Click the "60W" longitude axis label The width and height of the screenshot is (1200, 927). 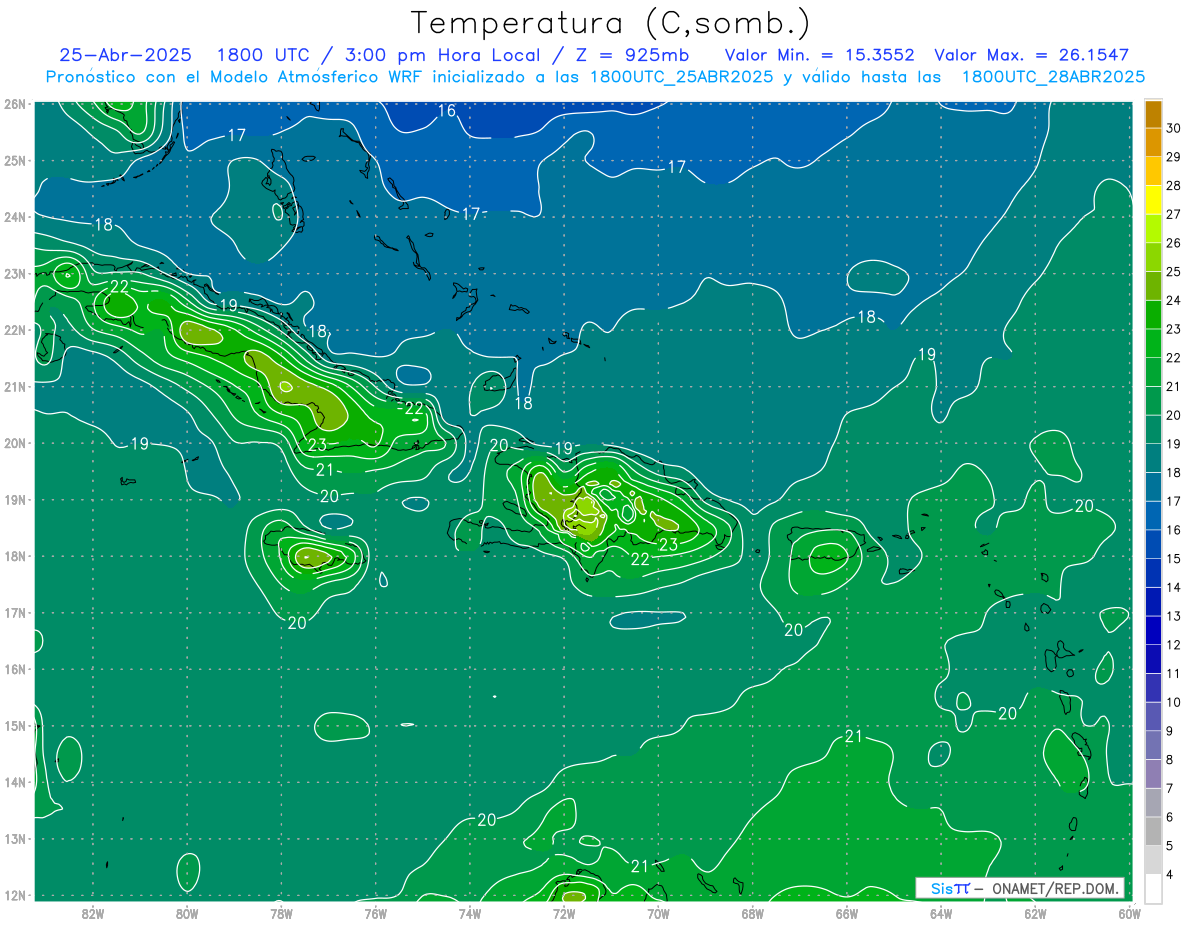(1129, 913)
